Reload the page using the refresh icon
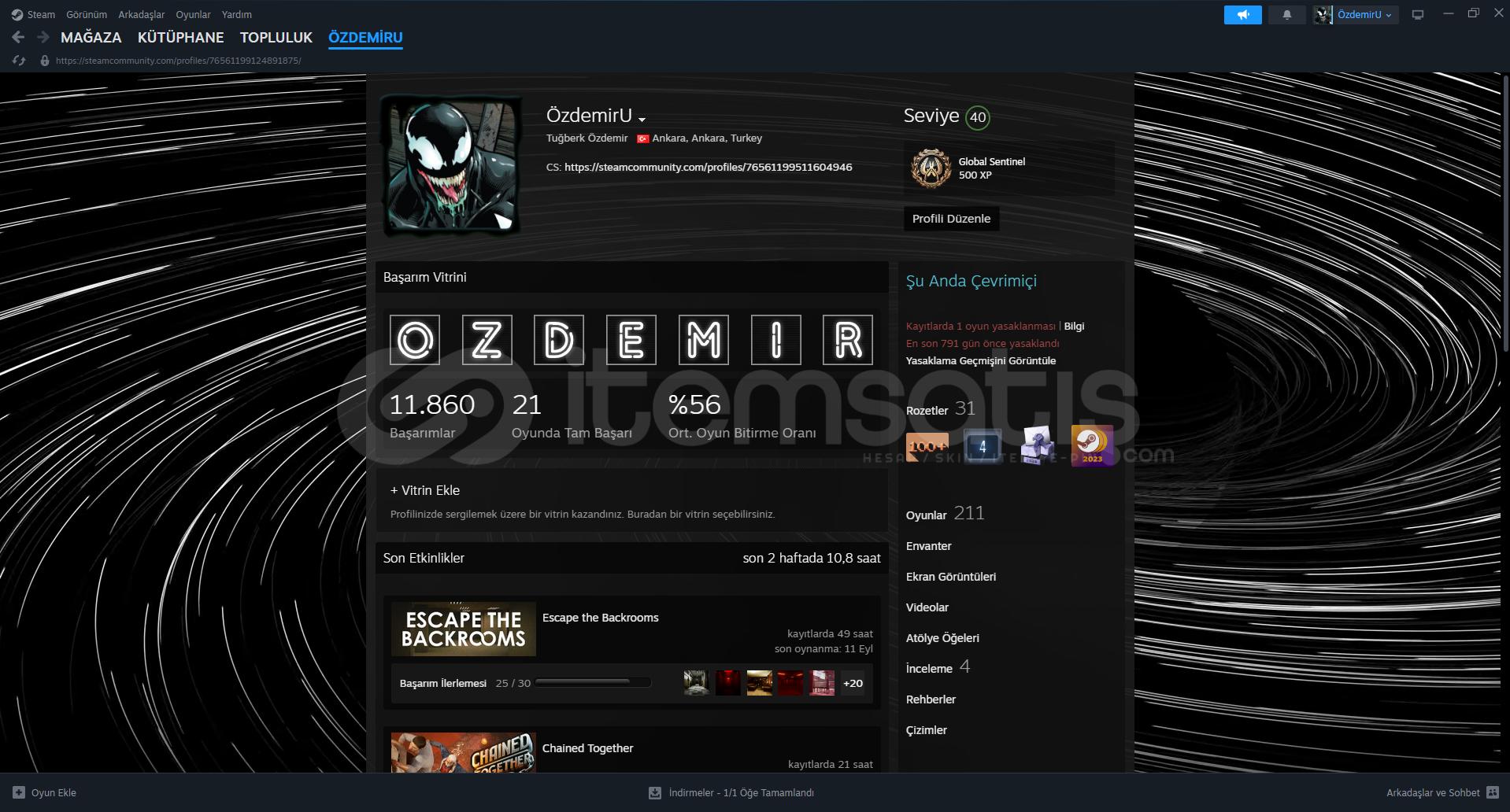 tap(19, 61)
